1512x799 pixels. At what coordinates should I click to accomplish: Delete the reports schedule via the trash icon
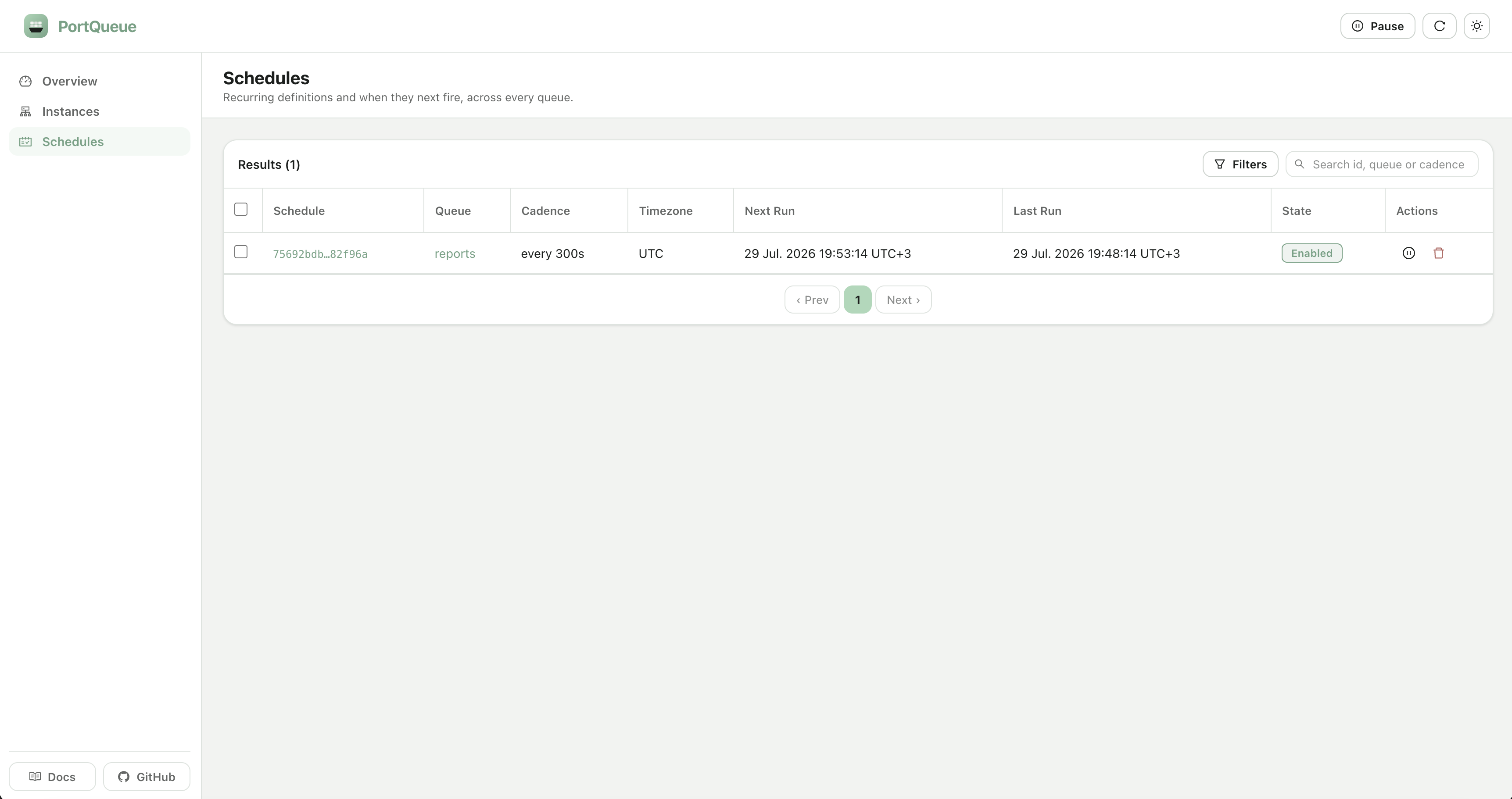pos(1439,253)
